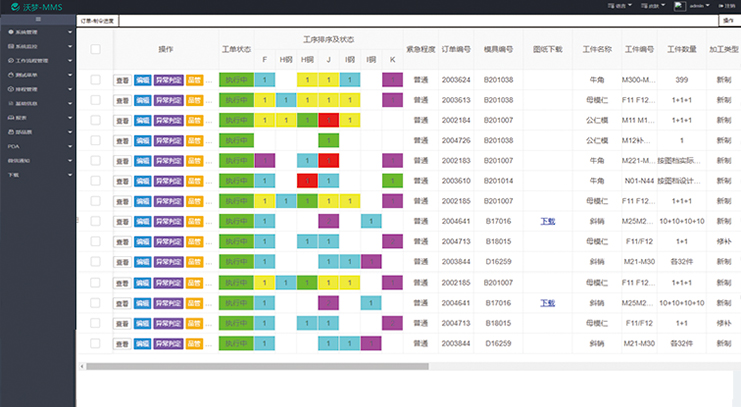Check the row checkbox for order 2003624
This screenshot has width=741, height=407.
coord(95,79)
